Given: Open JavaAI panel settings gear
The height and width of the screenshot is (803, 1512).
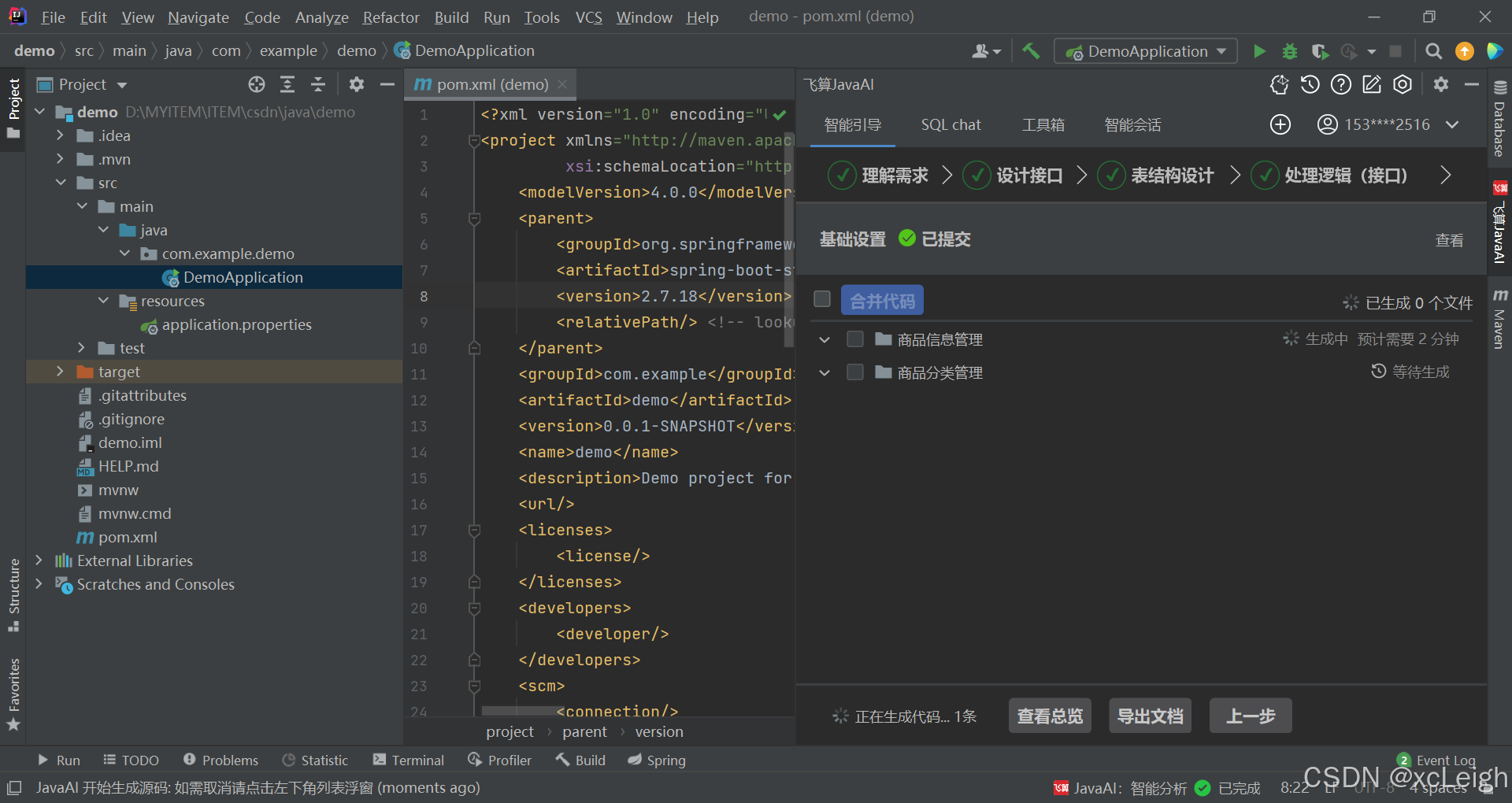Looking at the screenshot, I should 1441,84.
